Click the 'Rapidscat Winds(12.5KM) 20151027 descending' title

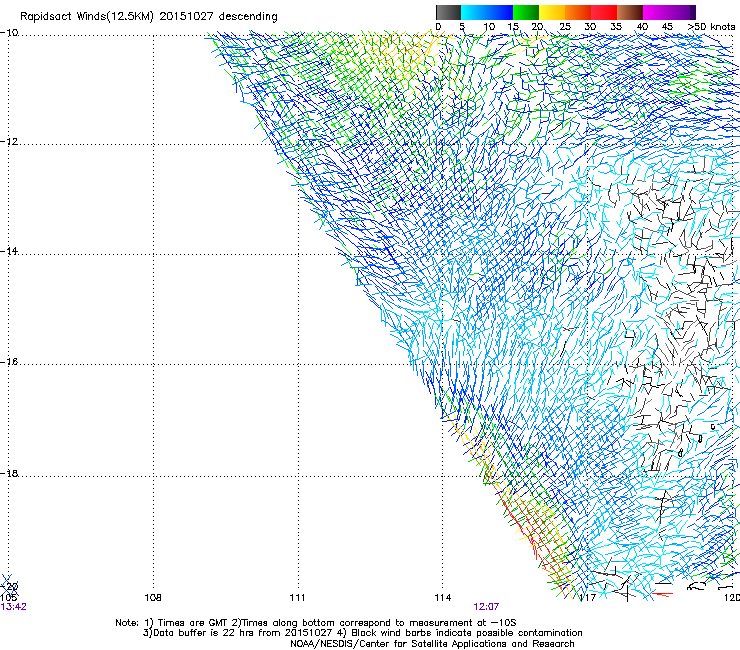click(x=149, y=17)
